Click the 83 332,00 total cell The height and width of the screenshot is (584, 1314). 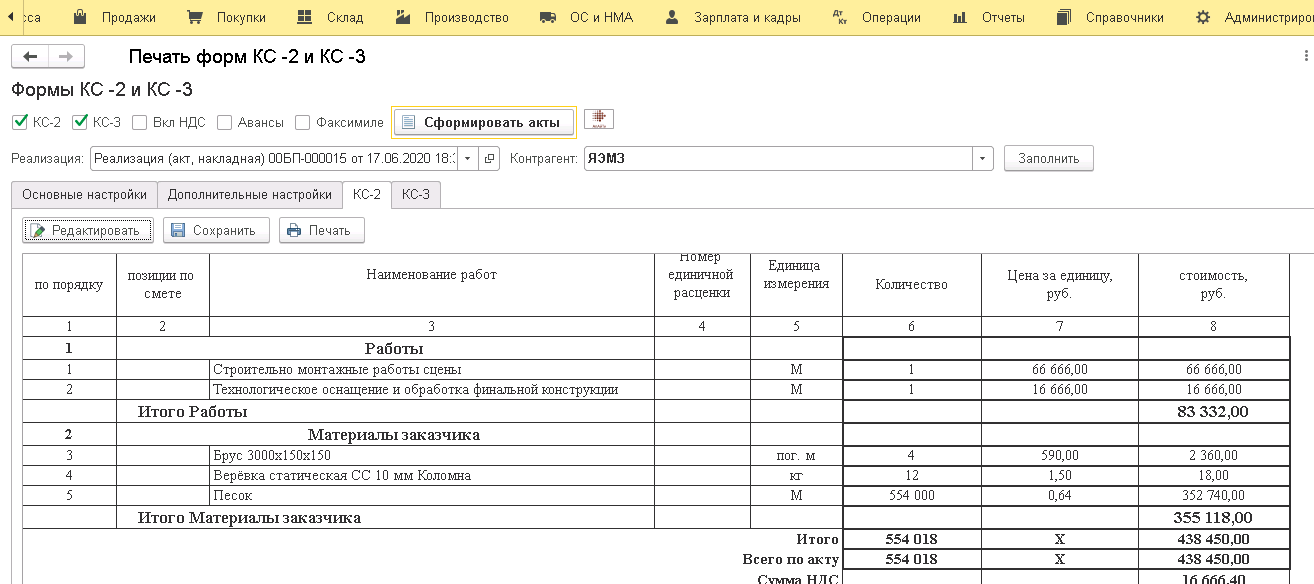pyautogui.click(x=1214, y=411)
